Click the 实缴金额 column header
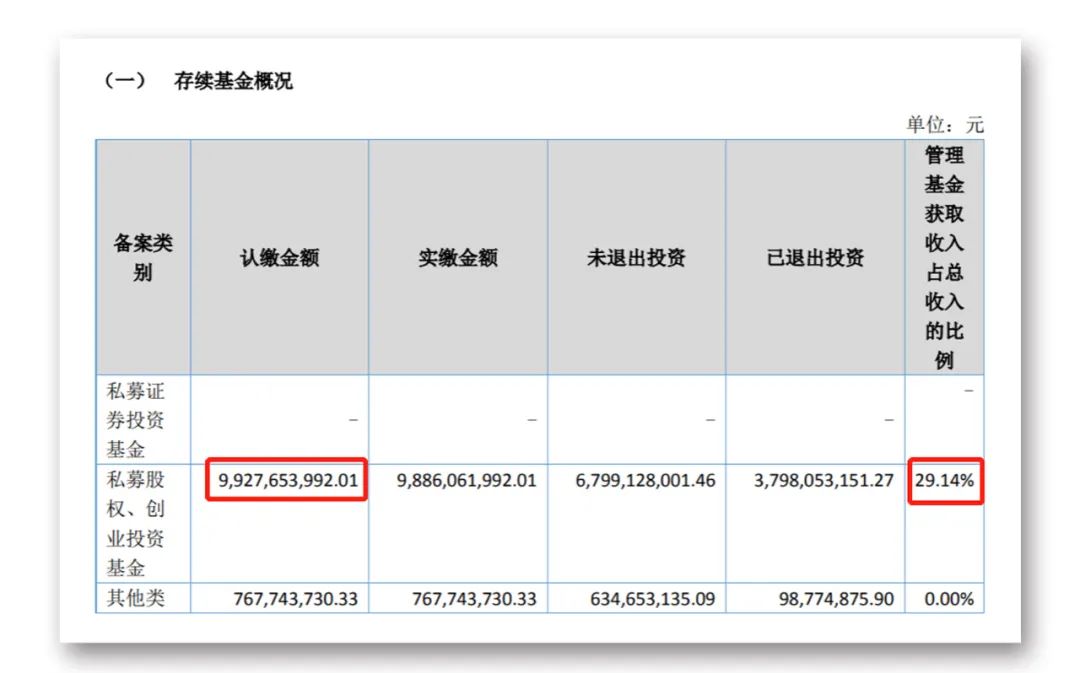Screen dimensions: 1080x673 coord(458,258)
